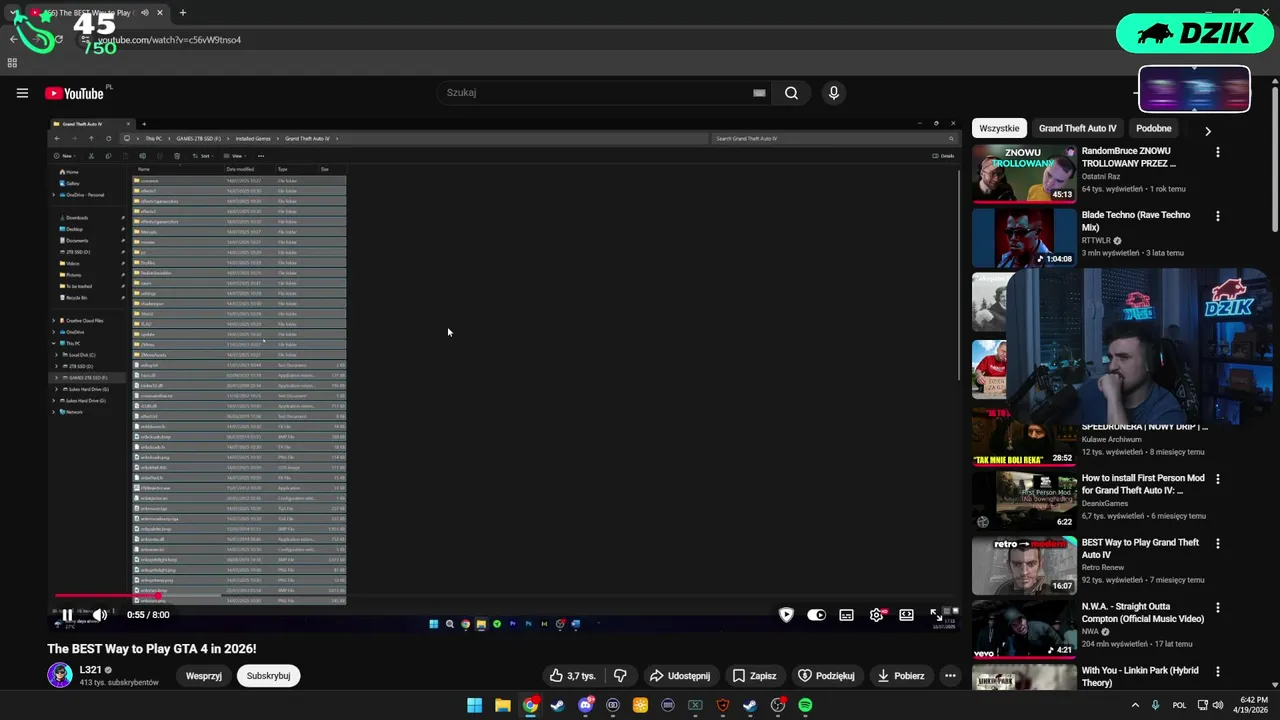Viewport: 1280px width, 720px height.
Task: Toggle subtitles captions button
Action: (x=846, y=615)
